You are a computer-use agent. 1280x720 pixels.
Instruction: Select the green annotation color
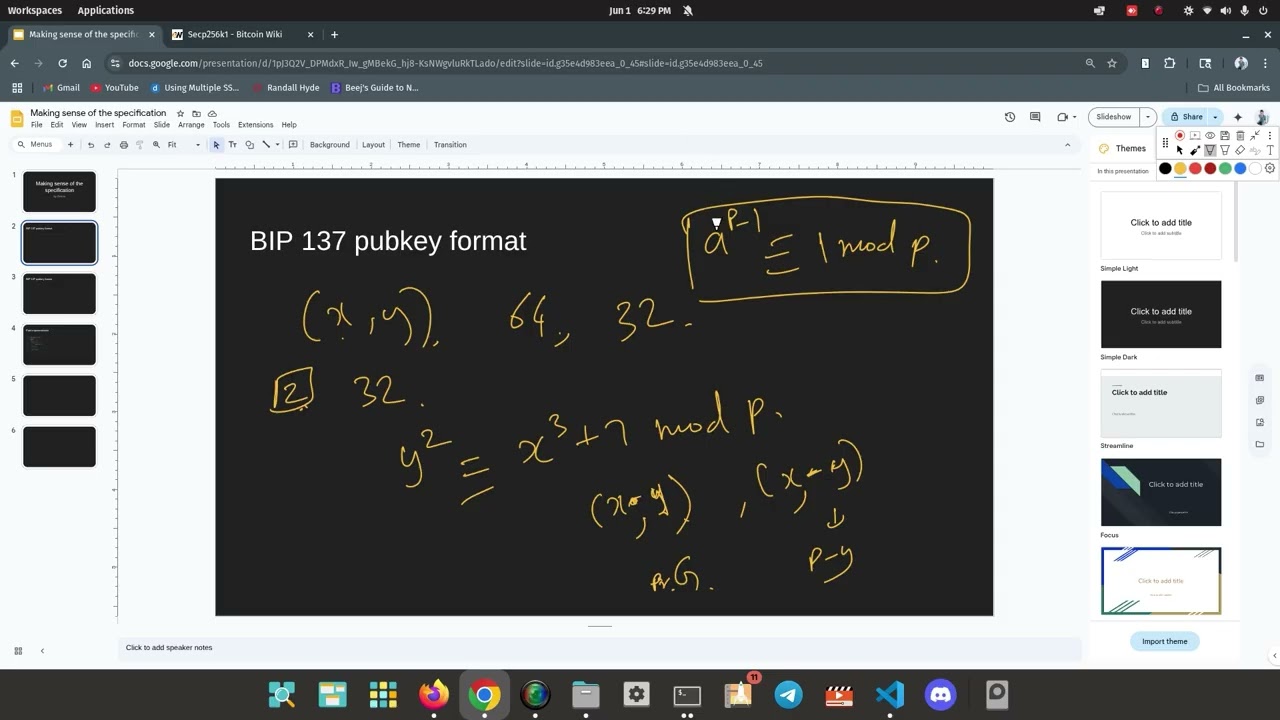click(1225, 168)
